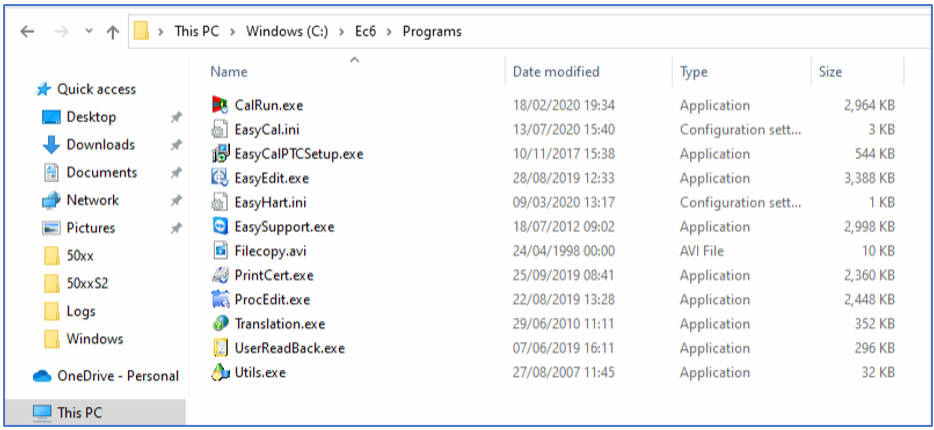This screenshot has height=430, width=934.
Task: Sort files by Date modified column
Action: click(556, 72)
